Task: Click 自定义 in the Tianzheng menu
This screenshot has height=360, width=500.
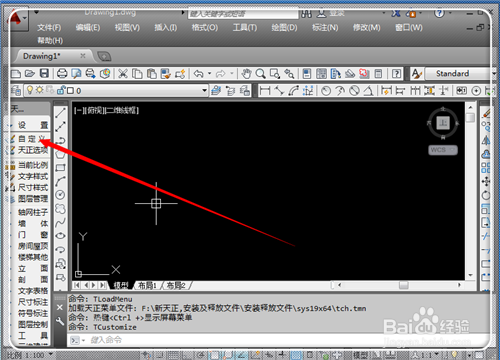Action: click(32, 139)
